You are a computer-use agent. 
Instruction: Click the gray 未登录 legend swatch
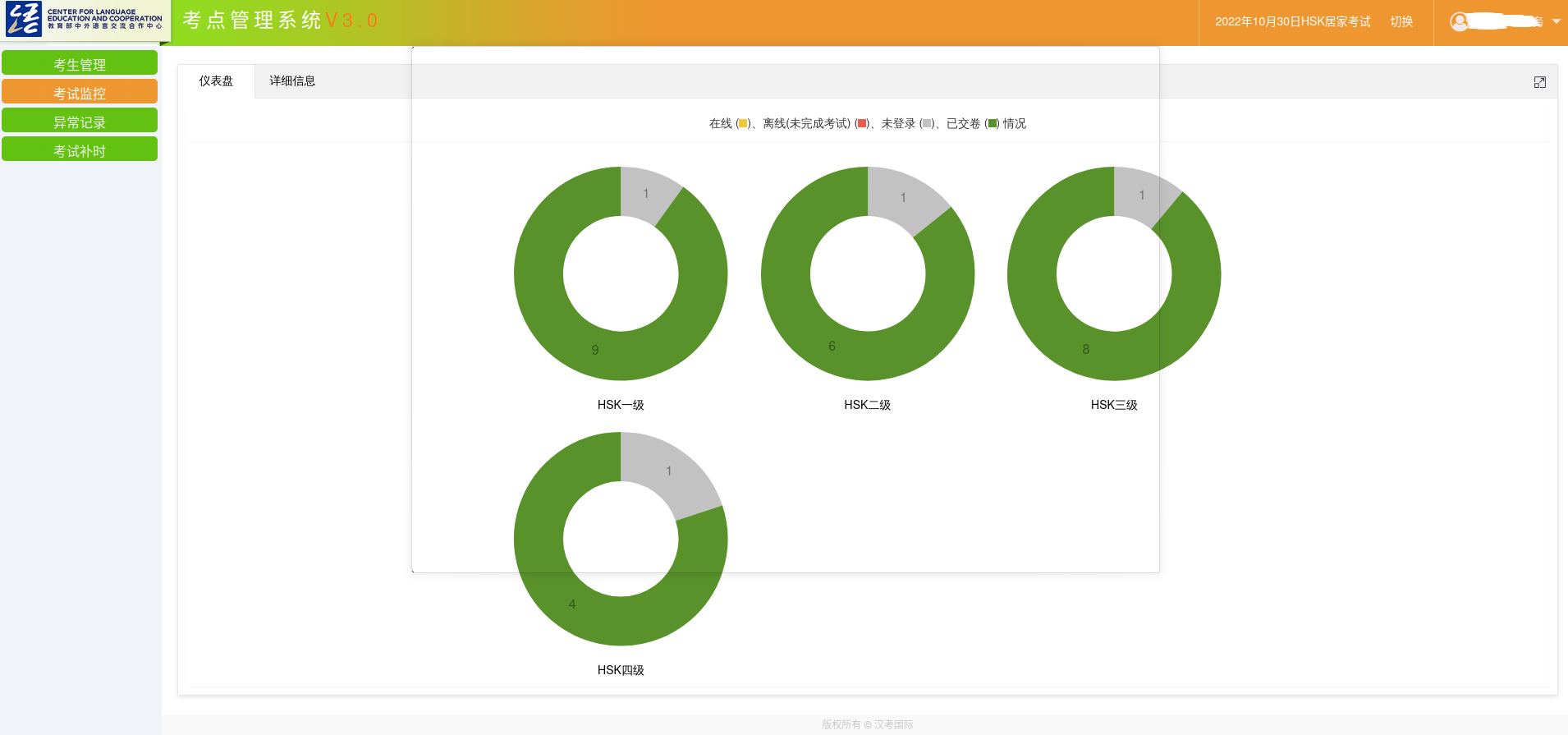926,124
